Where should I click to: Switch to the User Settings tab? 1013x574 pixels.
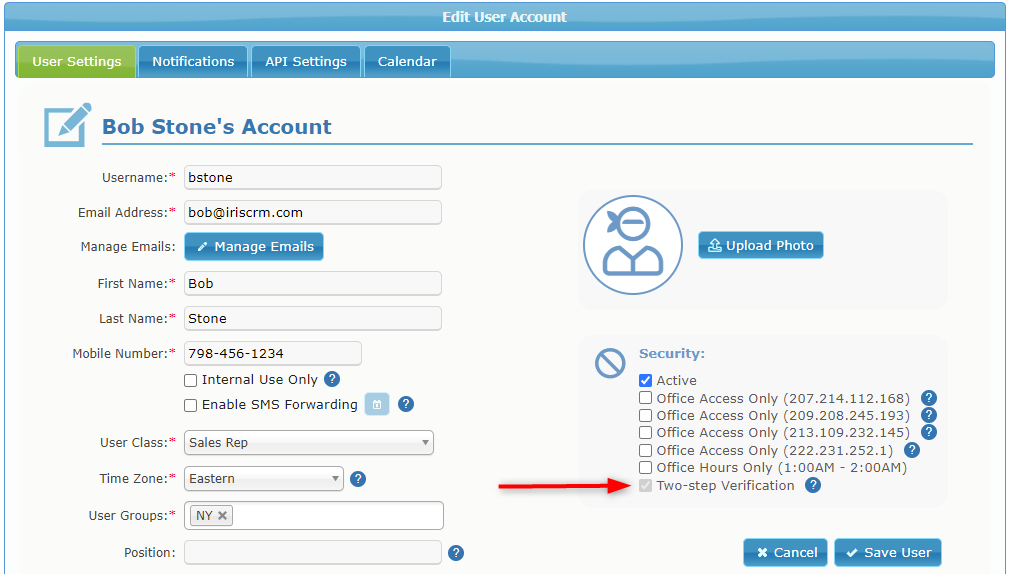[x=77, y=61]
